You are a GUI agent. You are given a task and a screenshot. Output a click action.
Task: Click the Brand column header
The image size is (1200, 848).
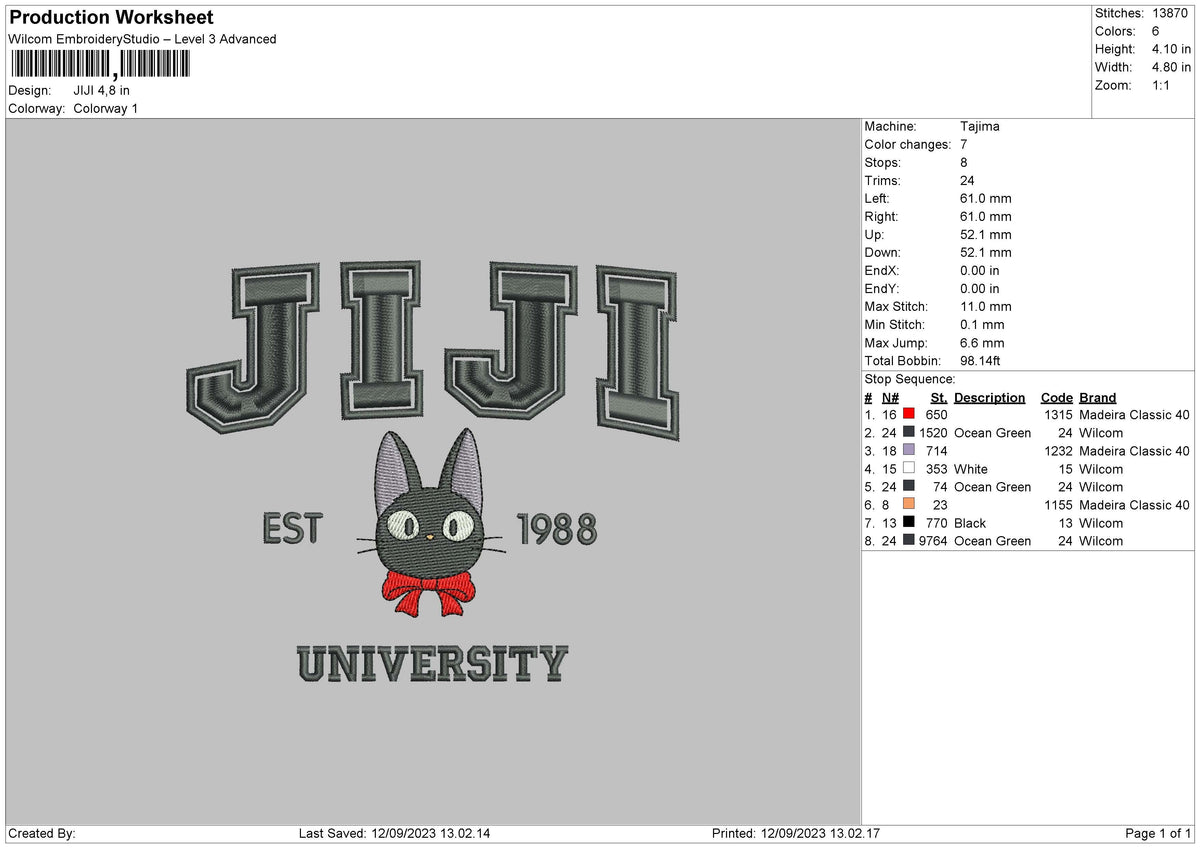click(x=1097, y=397)
